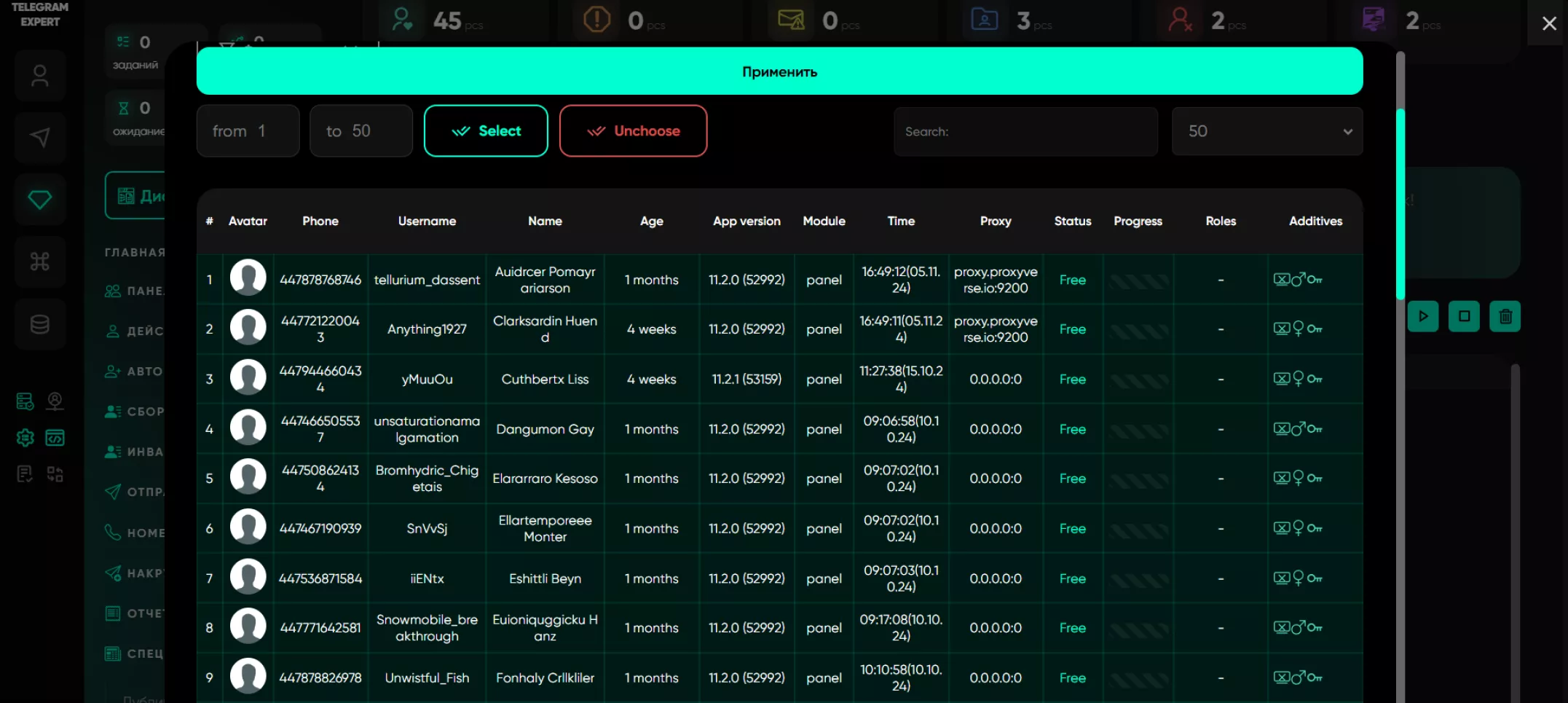
Task: Click the Unchoose button
Action: coord(633,131)
